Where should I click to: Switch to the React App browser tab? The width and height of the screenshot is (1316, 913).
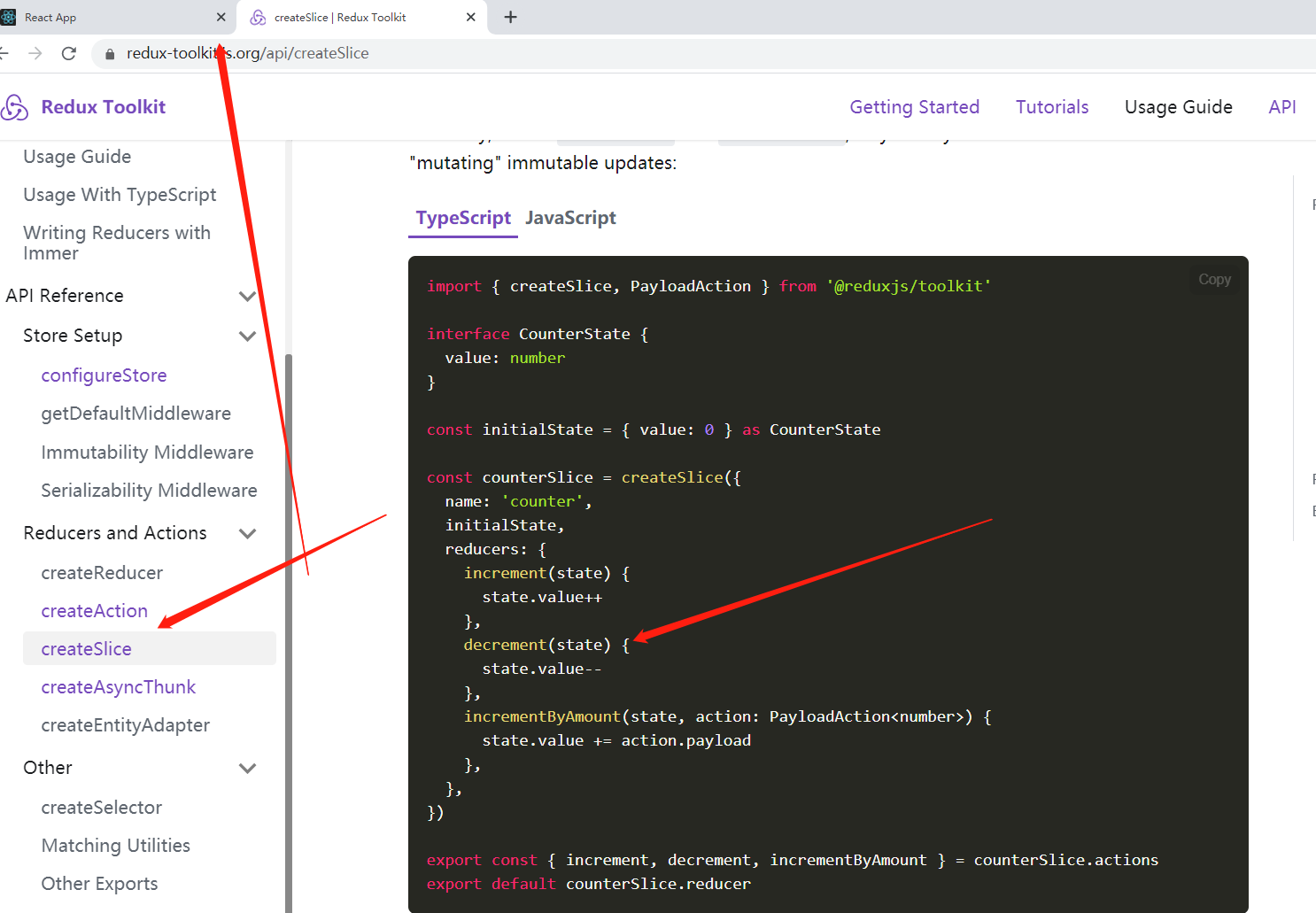(115, 17)
